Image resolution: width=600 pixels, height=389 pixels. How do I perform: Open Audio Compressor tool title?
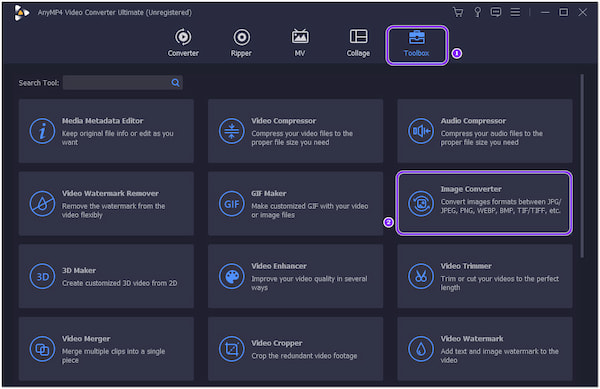click(x=473, y=121)
